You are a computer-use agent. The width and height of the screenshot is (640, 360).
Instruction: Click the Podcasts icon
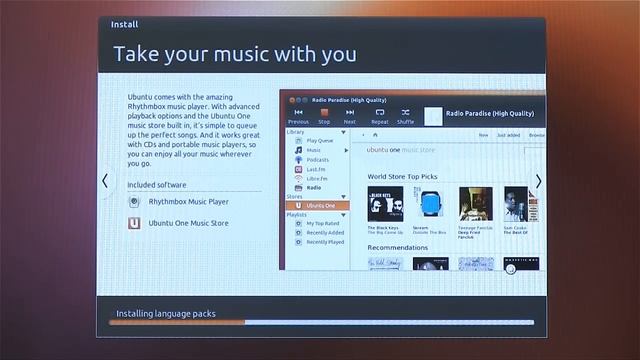point(298,160)
